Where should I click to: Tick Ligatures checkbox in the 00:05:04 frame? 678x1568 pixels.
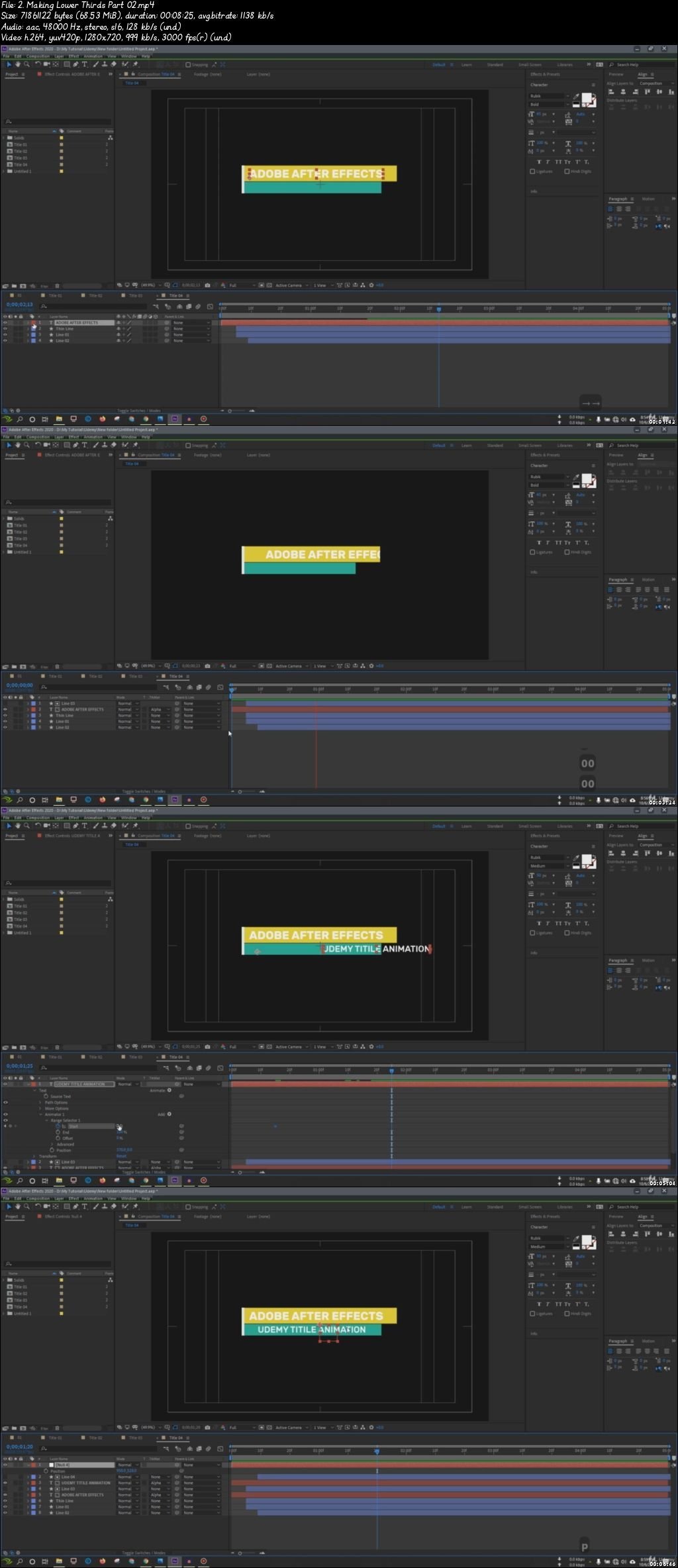tap(532, 933)
